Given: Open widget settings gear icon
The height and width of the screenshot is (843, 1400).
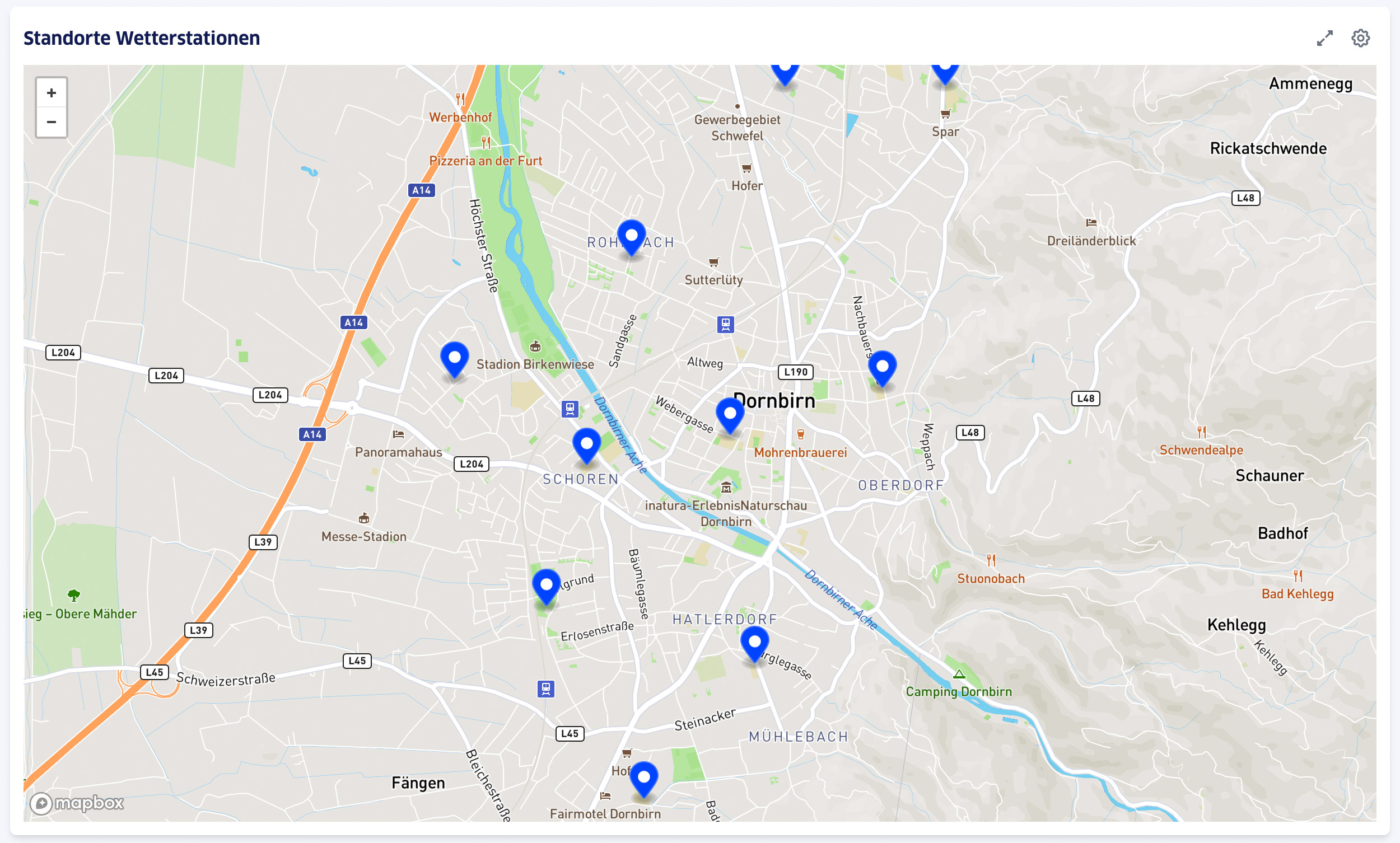Looking at the screenshot, I should (1360, 38).
